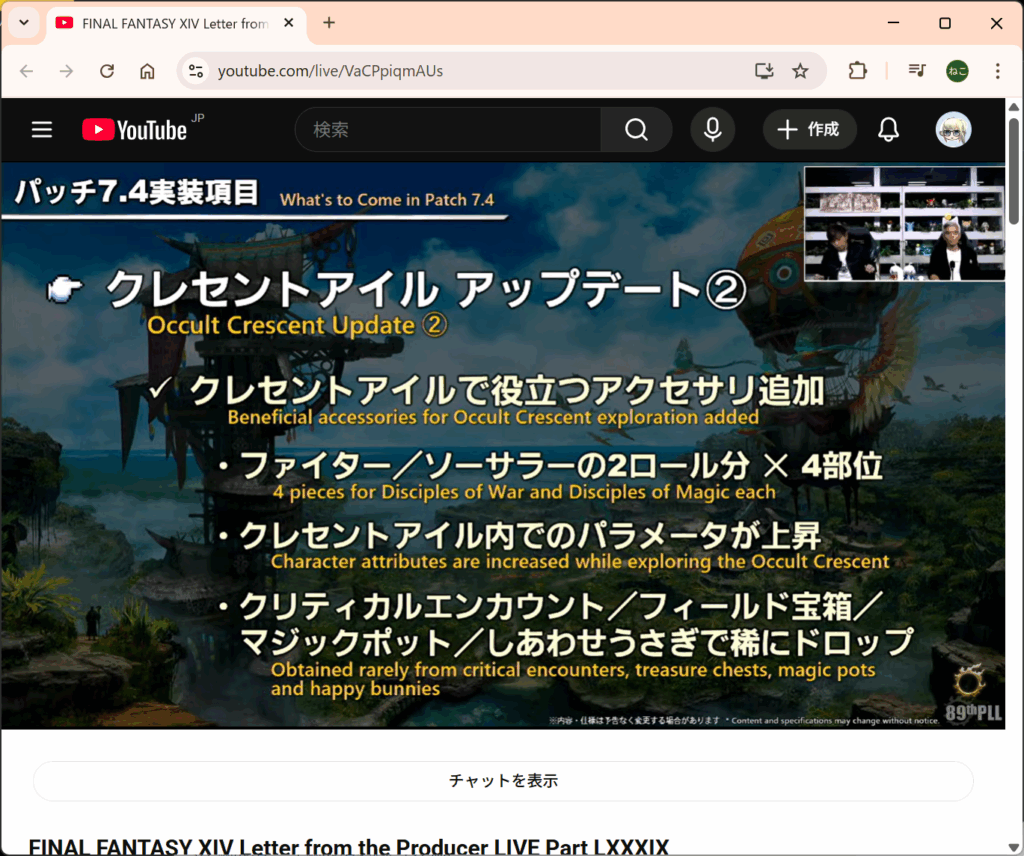Reload the current page
1024x856 pixels.
[x=107, y=71]
